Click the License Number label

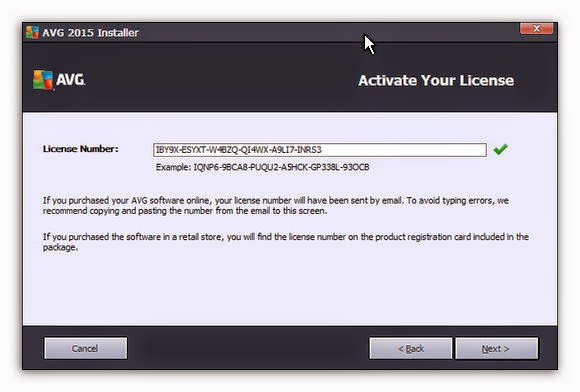tap(81, 149)
